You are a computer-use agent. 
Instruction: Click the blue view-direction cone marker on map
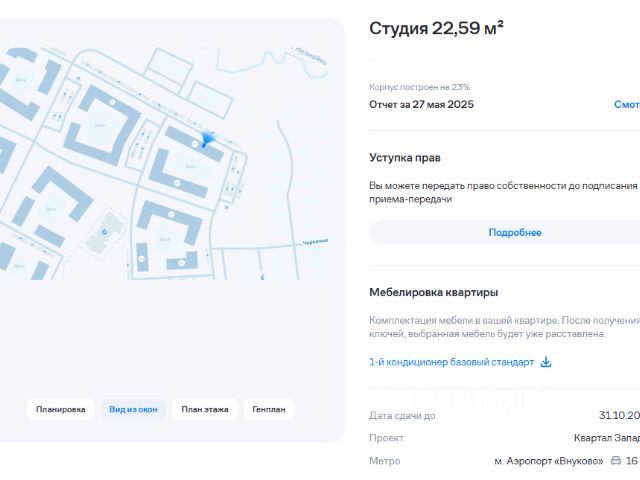[x=207, y=140]
